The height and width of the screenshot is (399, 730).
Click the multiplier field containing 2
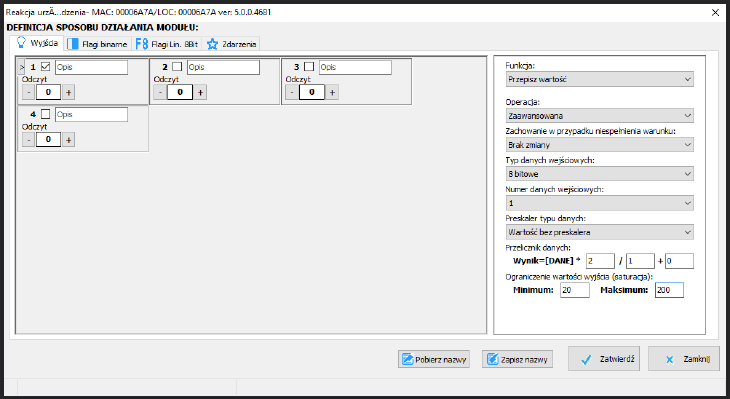(600, 261)
